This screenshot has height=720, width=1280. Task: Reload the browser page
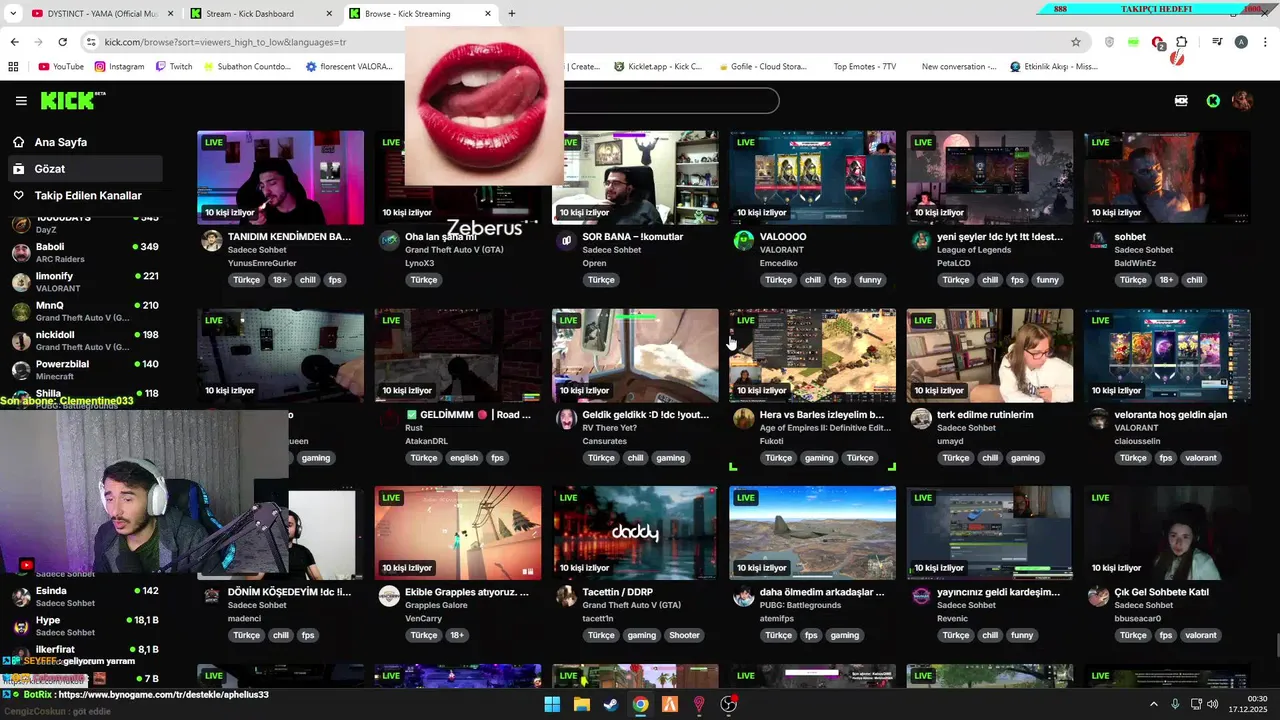[62, 42]
